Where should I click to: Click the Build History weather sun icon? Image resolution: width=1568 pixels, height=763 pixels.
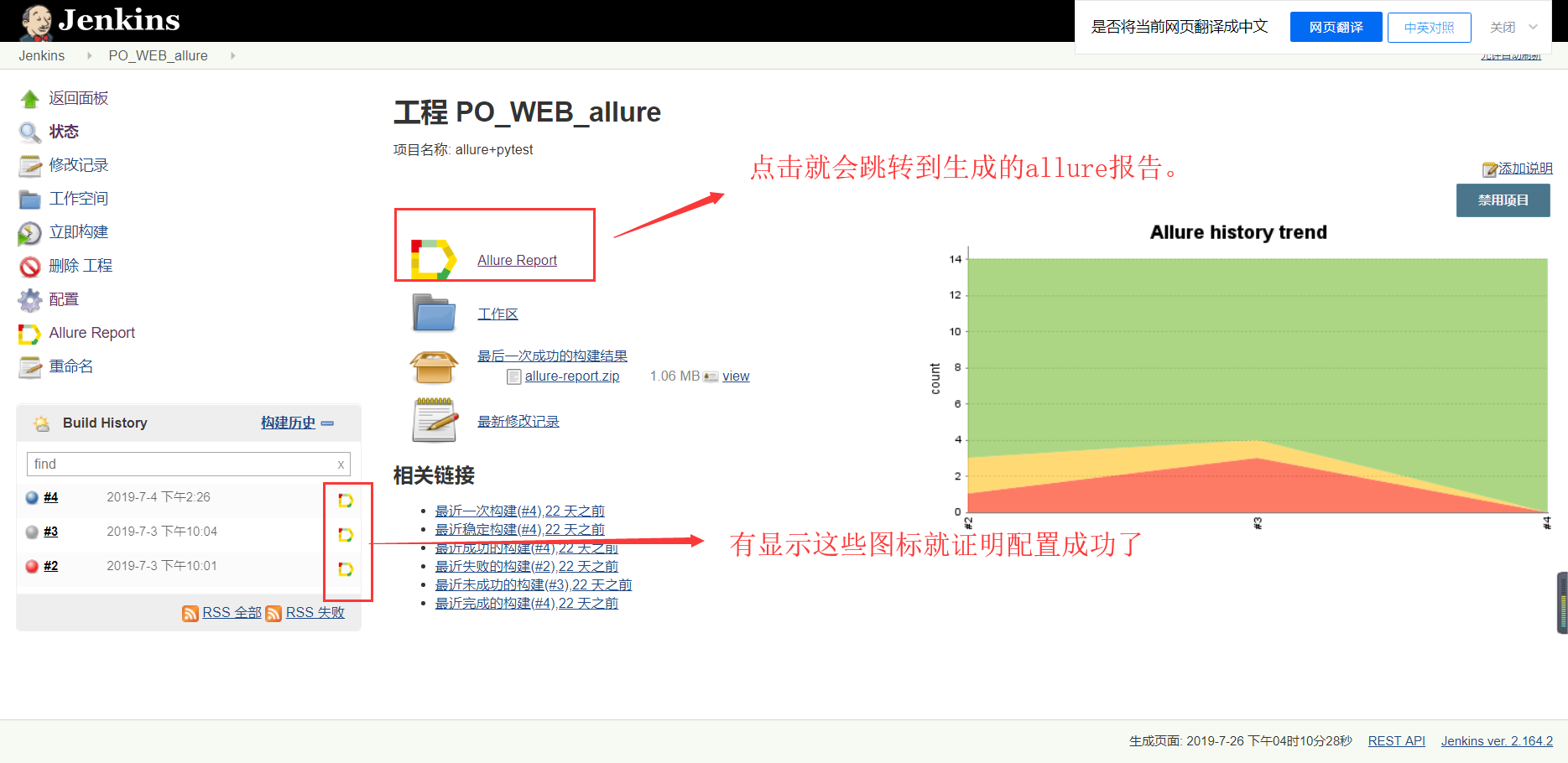(41, 424)
